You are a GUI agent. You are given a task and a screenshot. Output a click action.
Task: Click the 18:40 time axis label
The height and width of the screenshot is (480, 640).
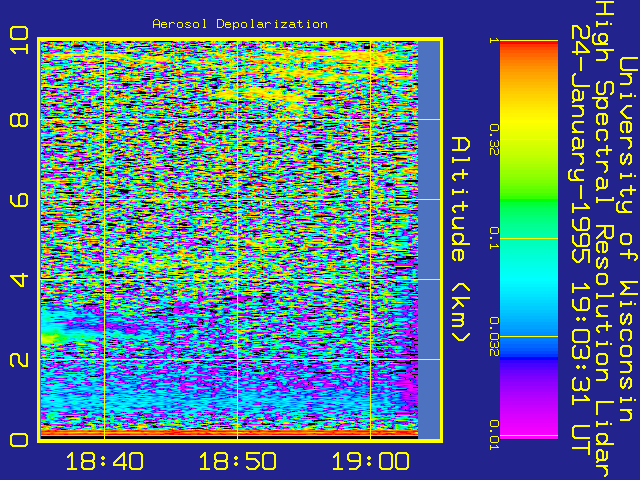tap(104, 461)
